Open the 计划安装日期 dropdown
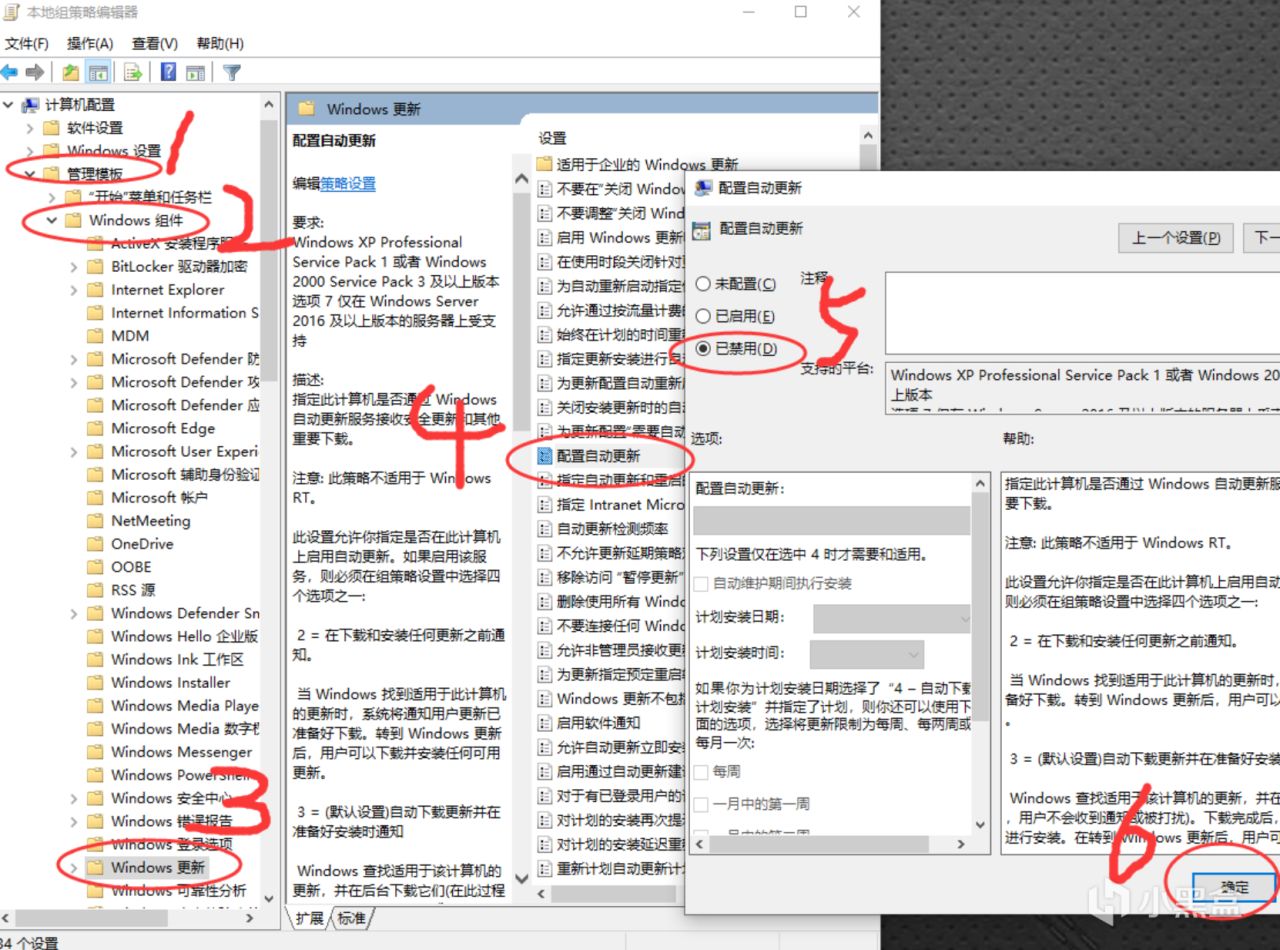Viewport: 1280px width, 950px height. [892, 619]
